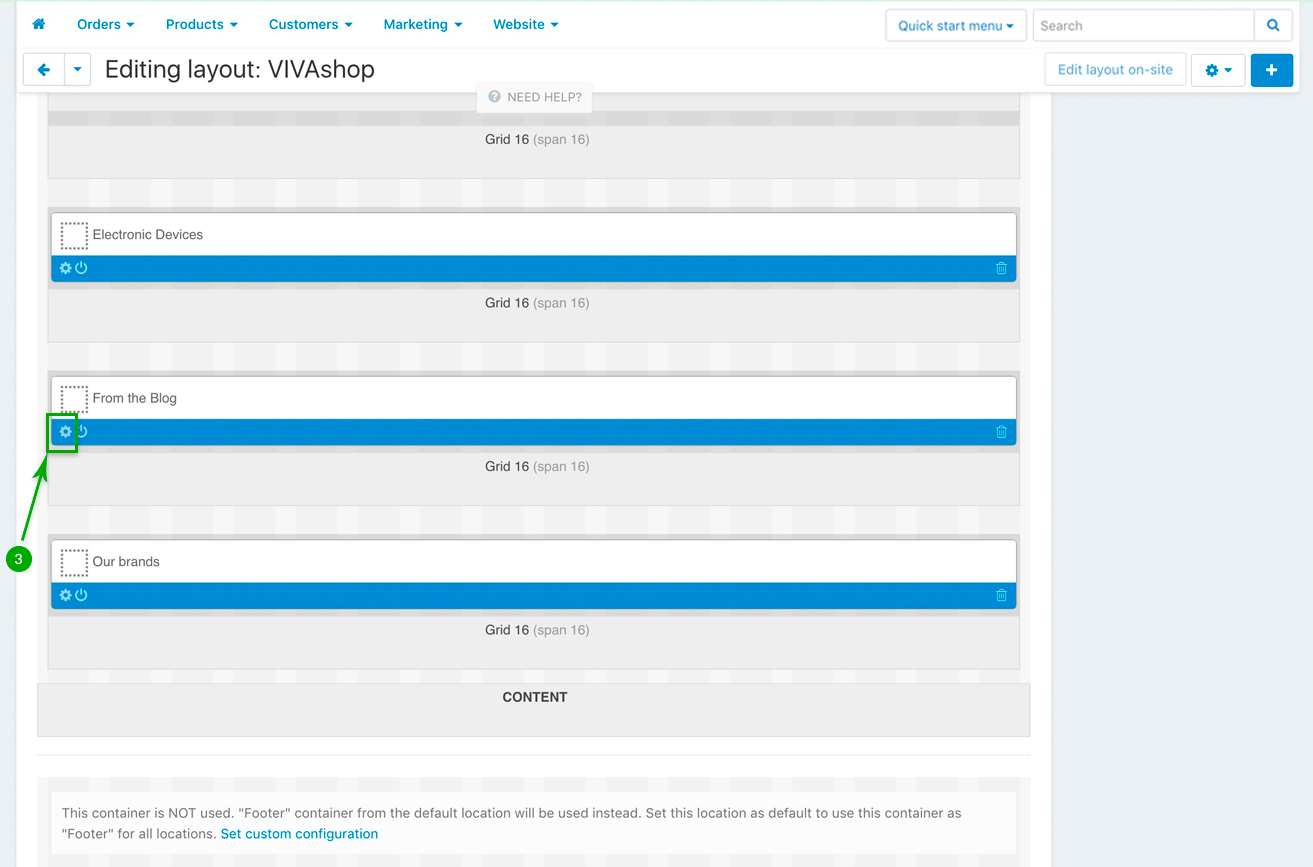Screen dimensions: 1313x867
Task: Delete the Electronic Devices block via trash icon
Action: point(1001,268)
